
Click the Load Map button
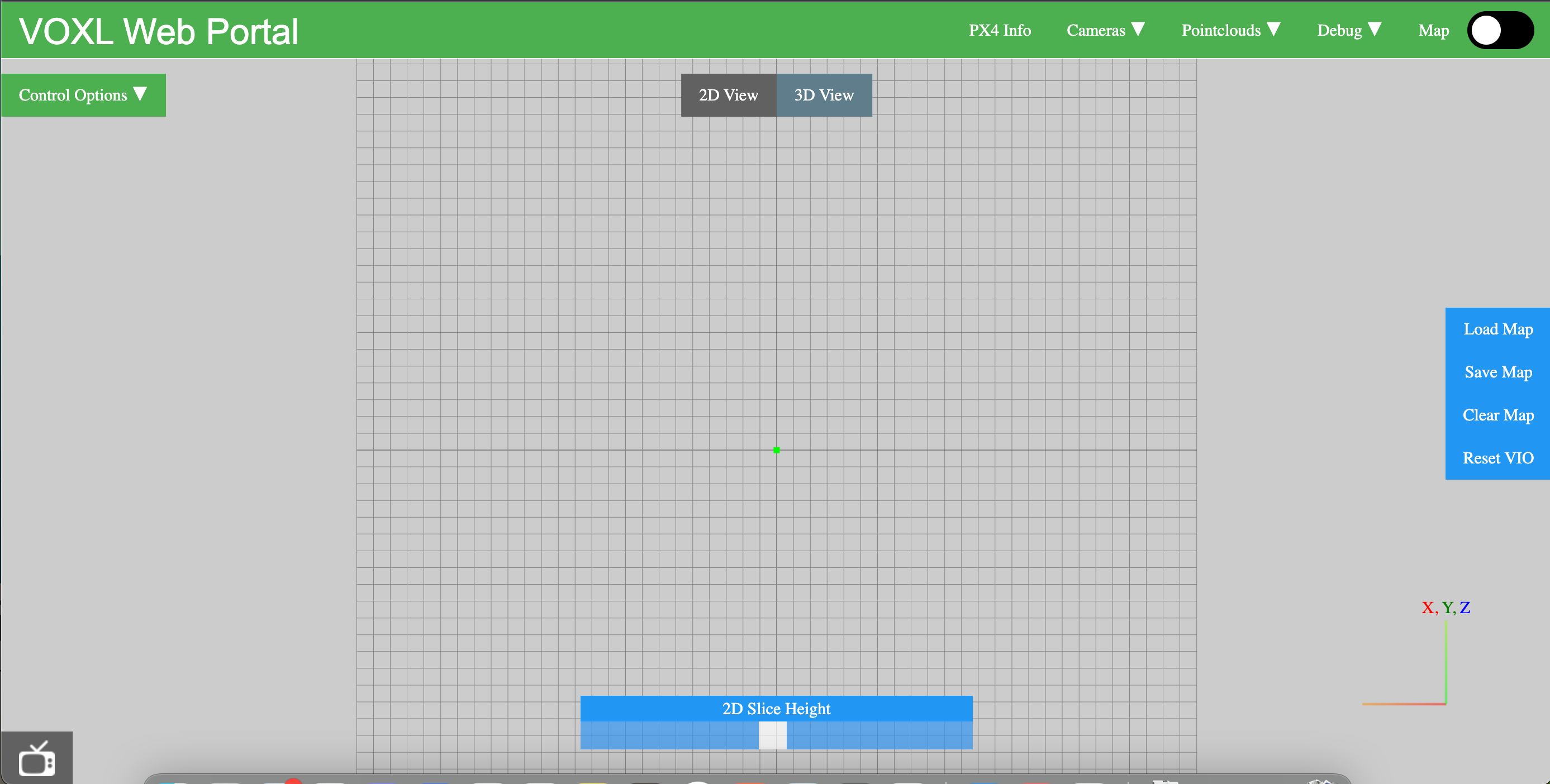pyautogui.click(x=1497, y=329)
